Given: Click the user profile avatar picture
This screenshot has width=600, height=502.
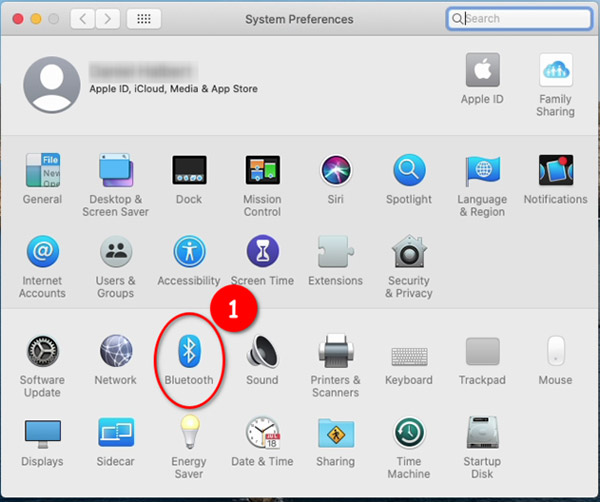Looking at the screenshot, I should pos(52,84).
